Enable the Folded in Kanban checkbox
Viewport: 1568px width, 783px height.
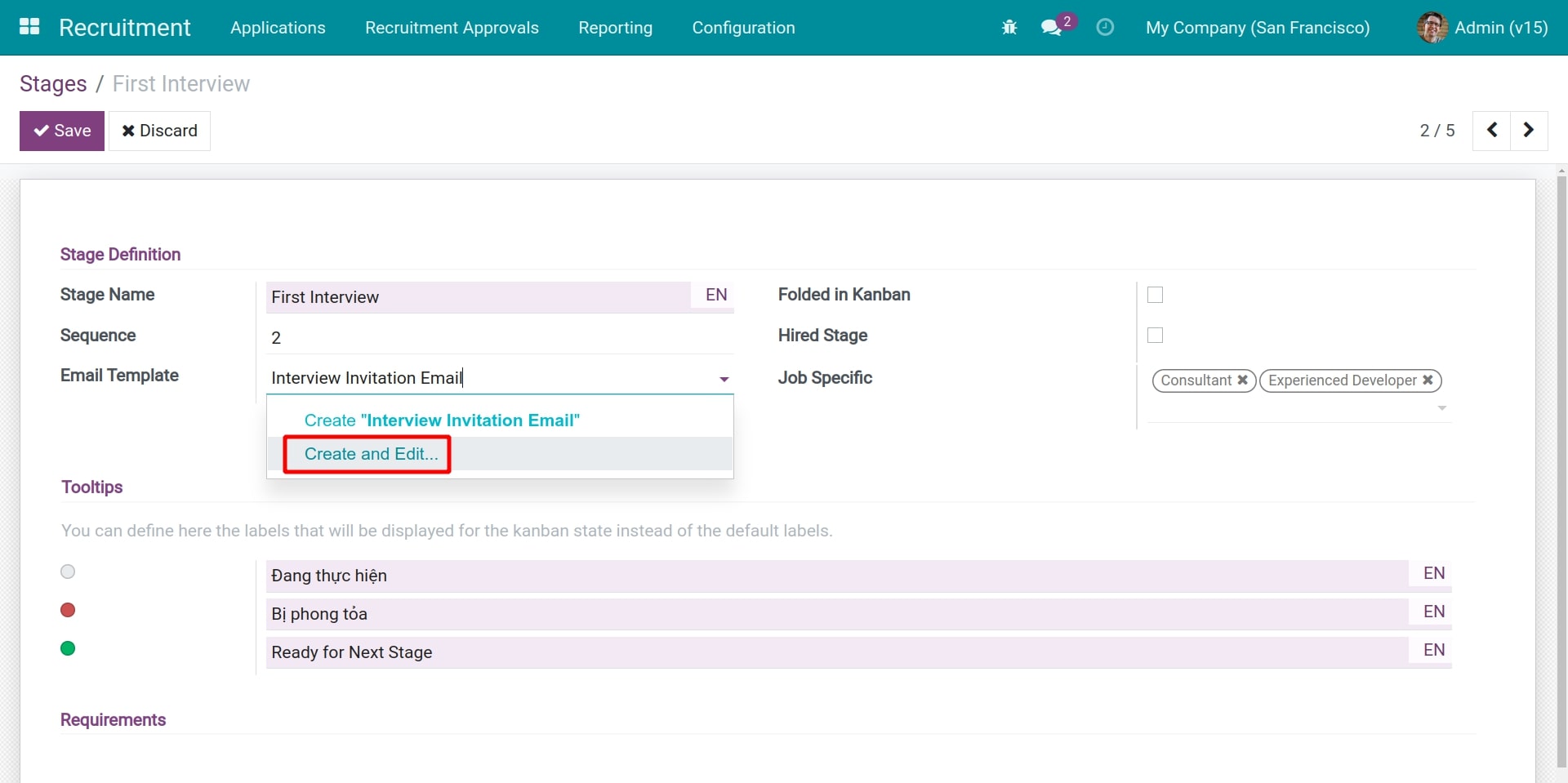pyautogui.click(x=1156, y=295)
